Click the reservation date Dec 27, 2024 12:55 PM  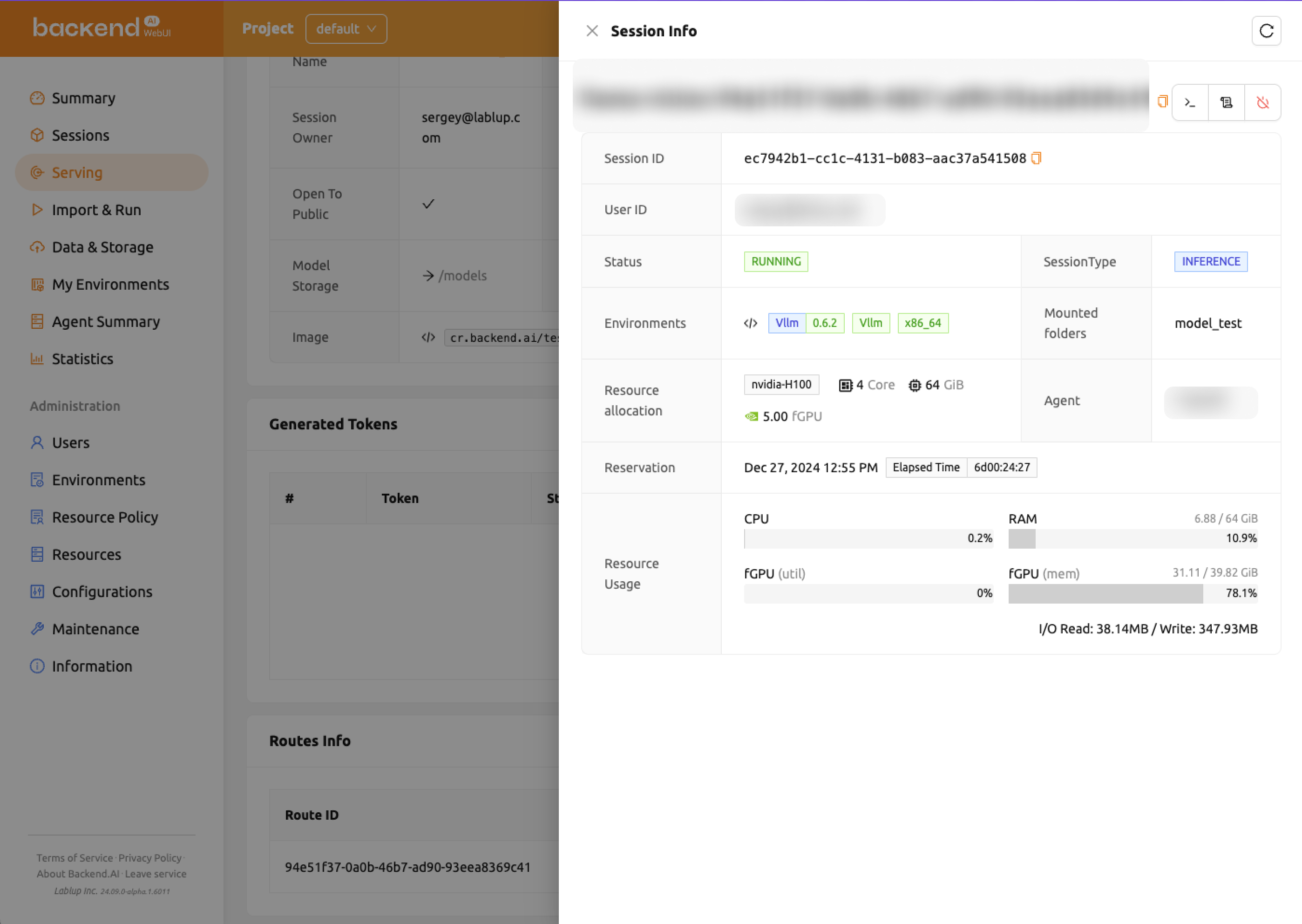(811, 468)
